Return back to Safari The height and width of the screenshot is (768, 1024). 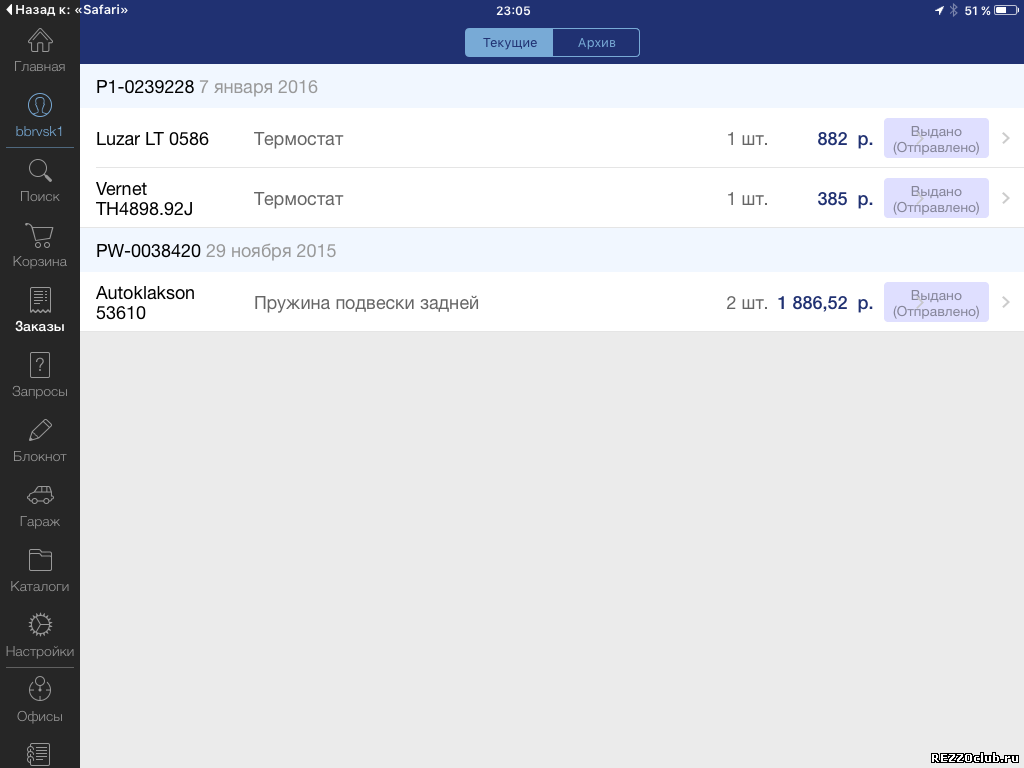tap(67, 10)
